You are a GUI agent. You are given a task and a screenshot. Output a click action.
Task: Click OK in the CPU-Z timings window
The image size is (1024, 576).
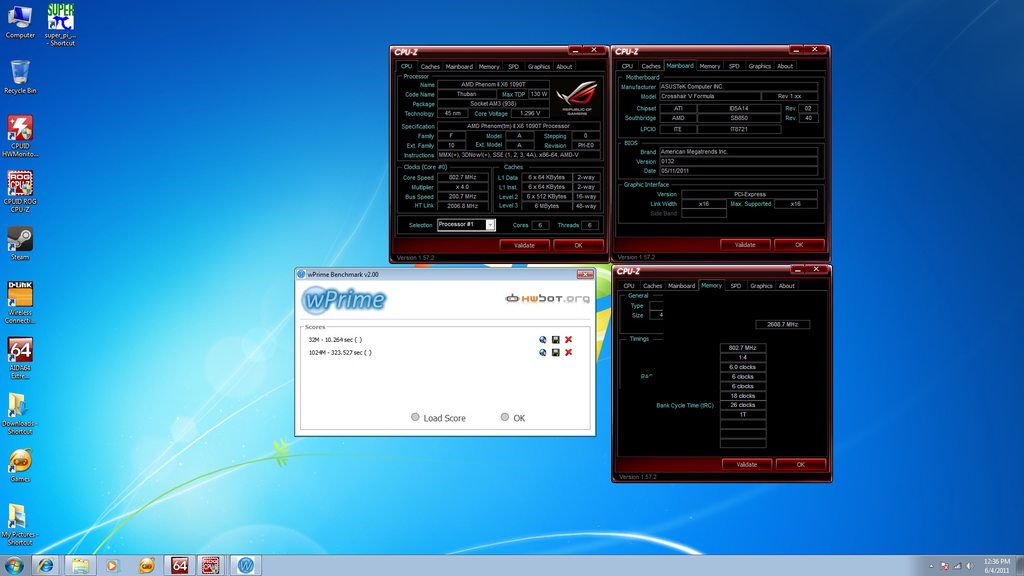tap(801, 464)
